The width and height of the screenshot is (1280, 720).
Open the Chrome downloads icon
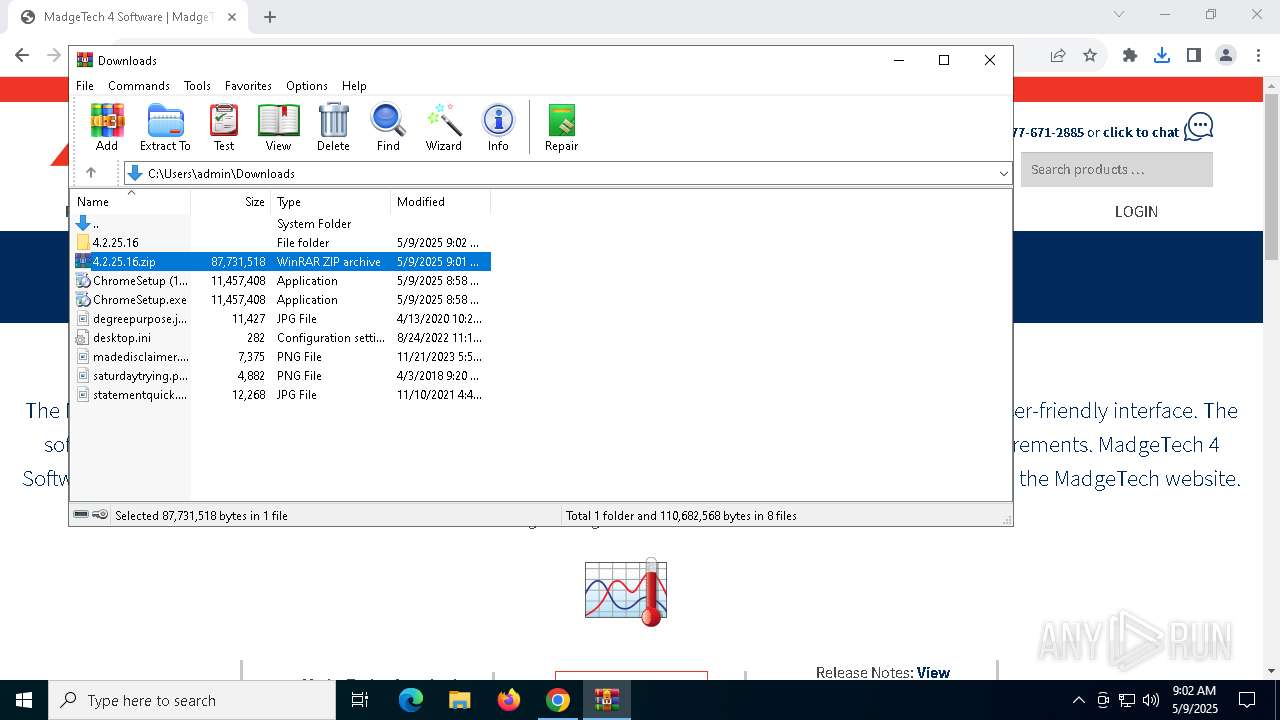point(1162,55)
